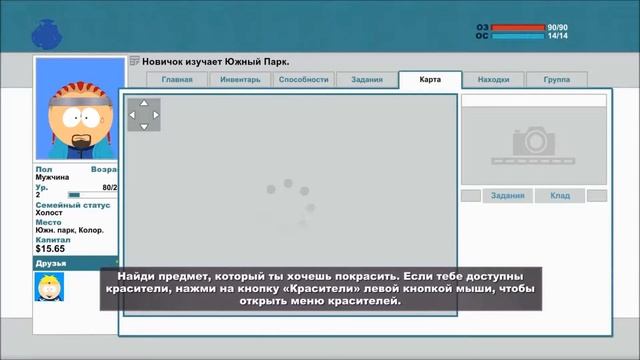
Task: Pan the map up with the arrow
Action: click(144, 103)
